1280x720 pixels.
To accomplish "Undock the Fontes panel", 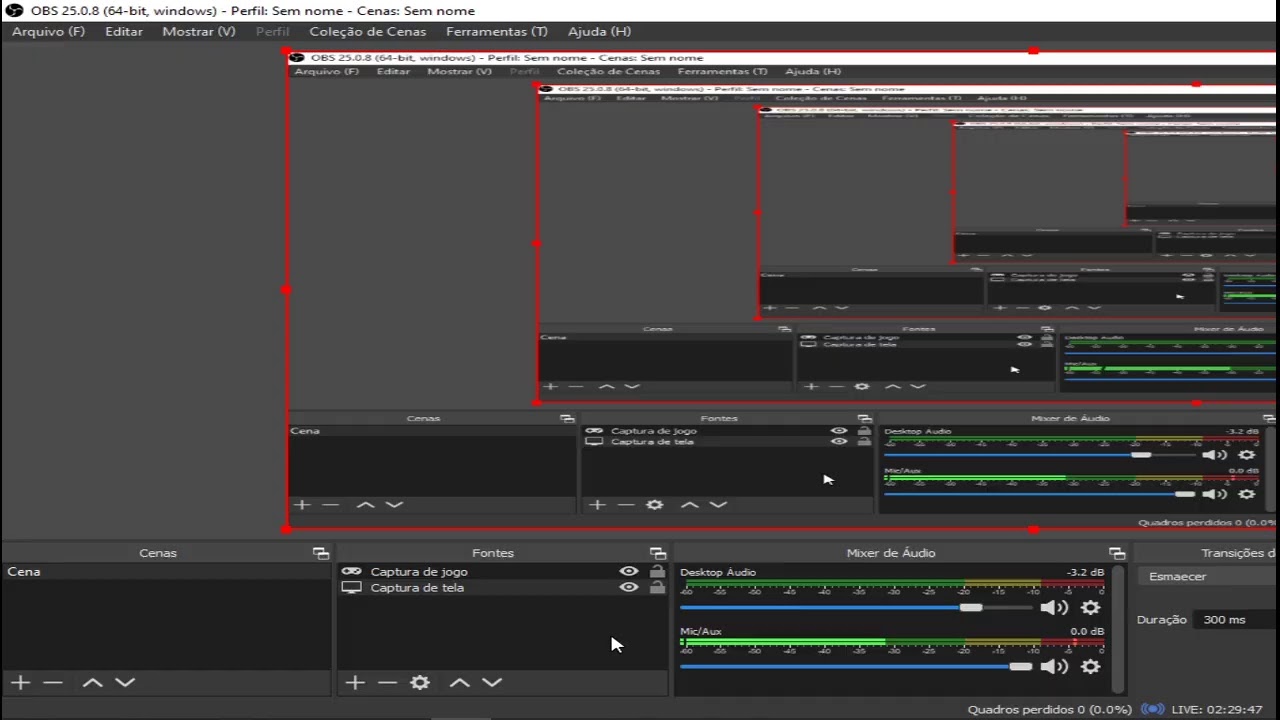I will coord(657,553).
